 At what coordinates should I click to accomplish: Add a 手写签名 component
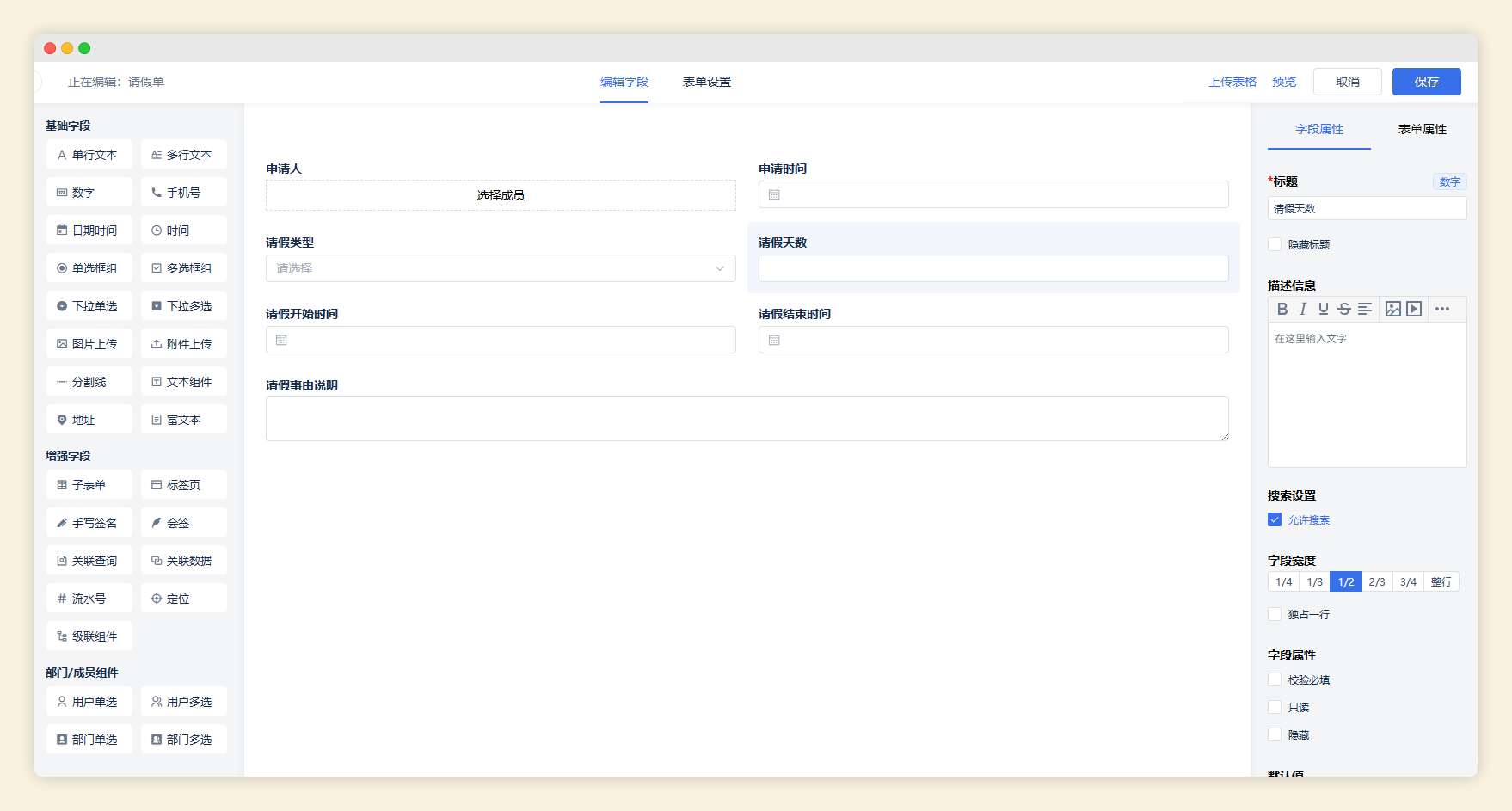(89, 523)
